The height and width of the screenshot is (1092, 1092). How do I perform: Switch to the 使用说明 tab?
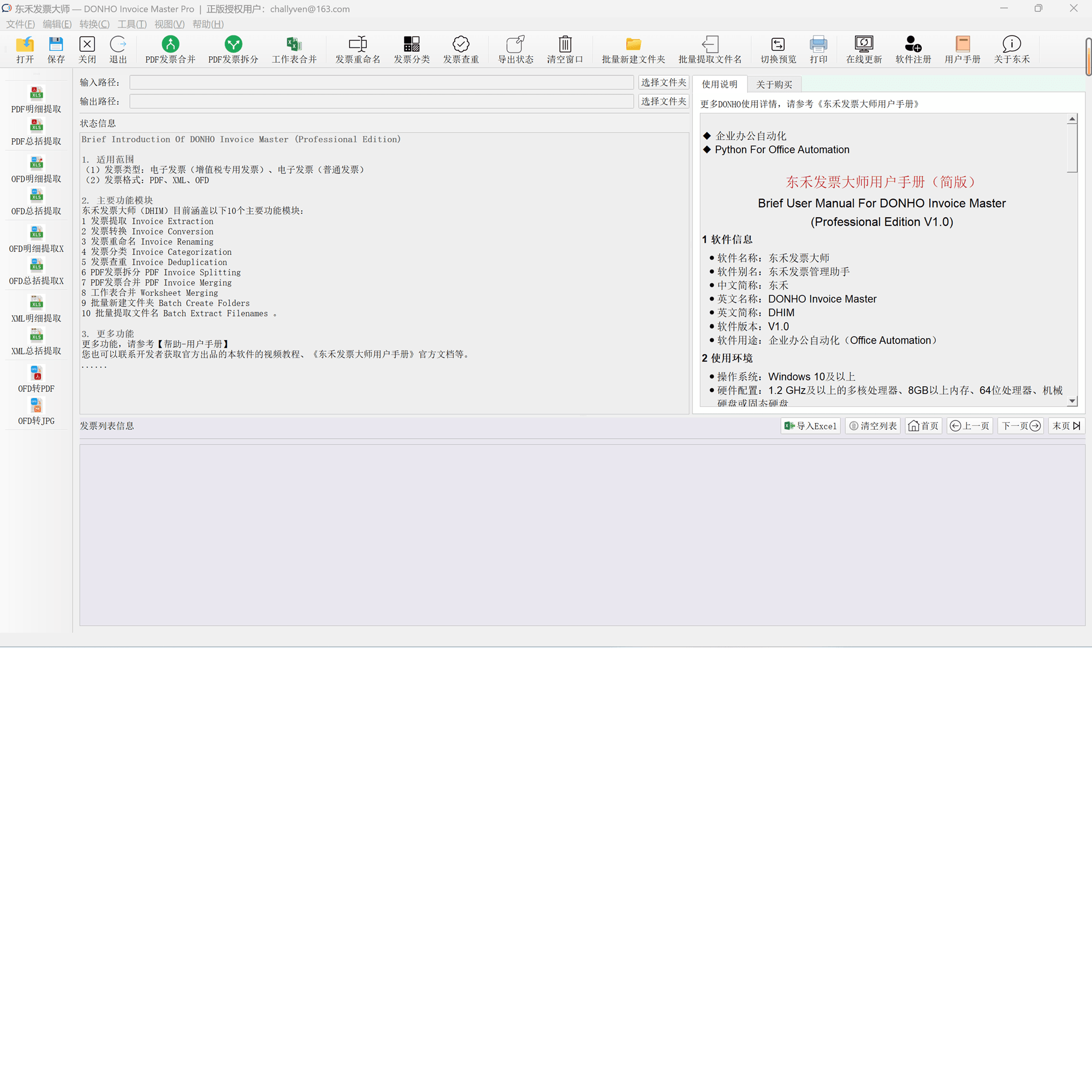coord(720,84)
